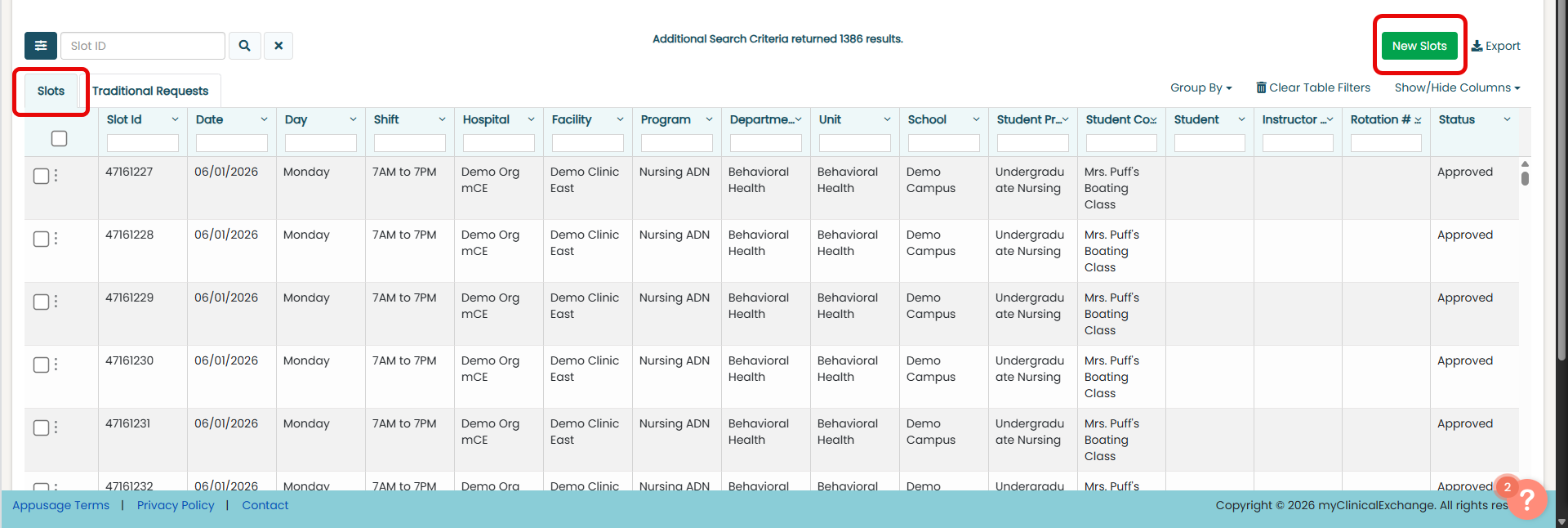Open the Hospital column header menu arrow
Viewport: 1568px width, 528px height.
point(531,119)
